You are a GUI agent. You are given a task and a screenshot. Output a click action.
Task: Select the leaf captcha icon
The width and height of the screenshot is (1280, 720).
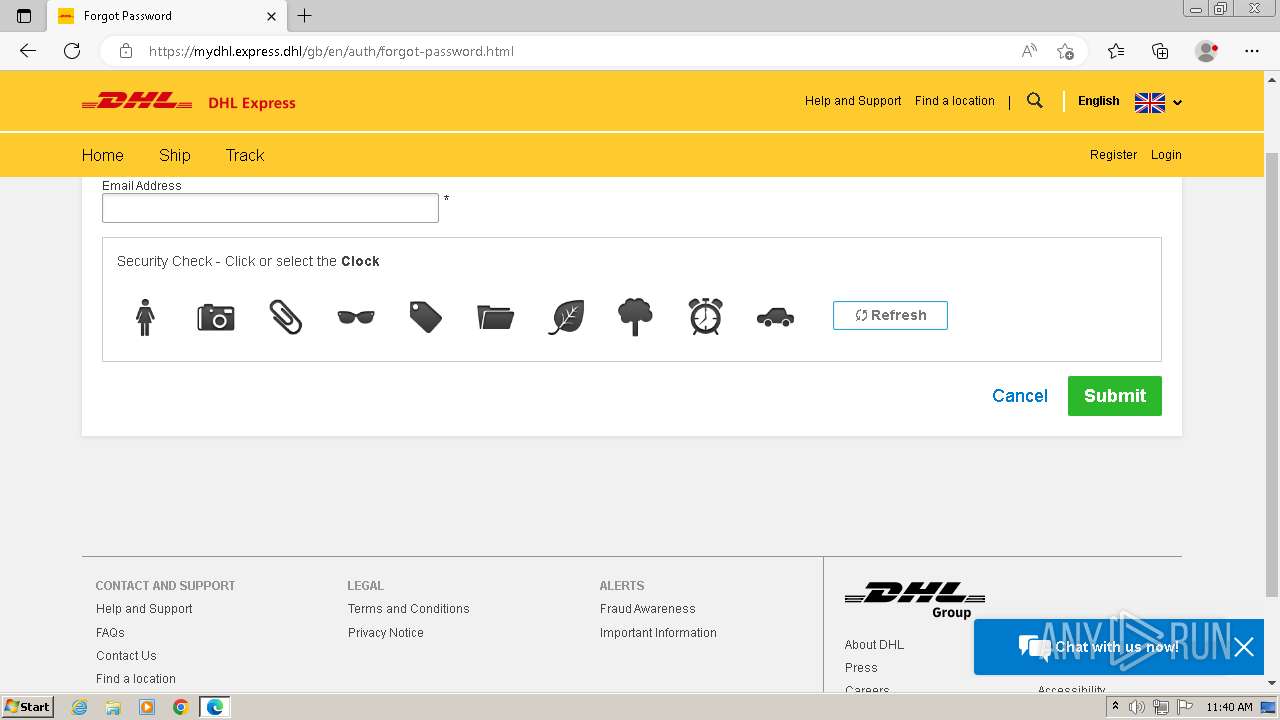(566, 317)
